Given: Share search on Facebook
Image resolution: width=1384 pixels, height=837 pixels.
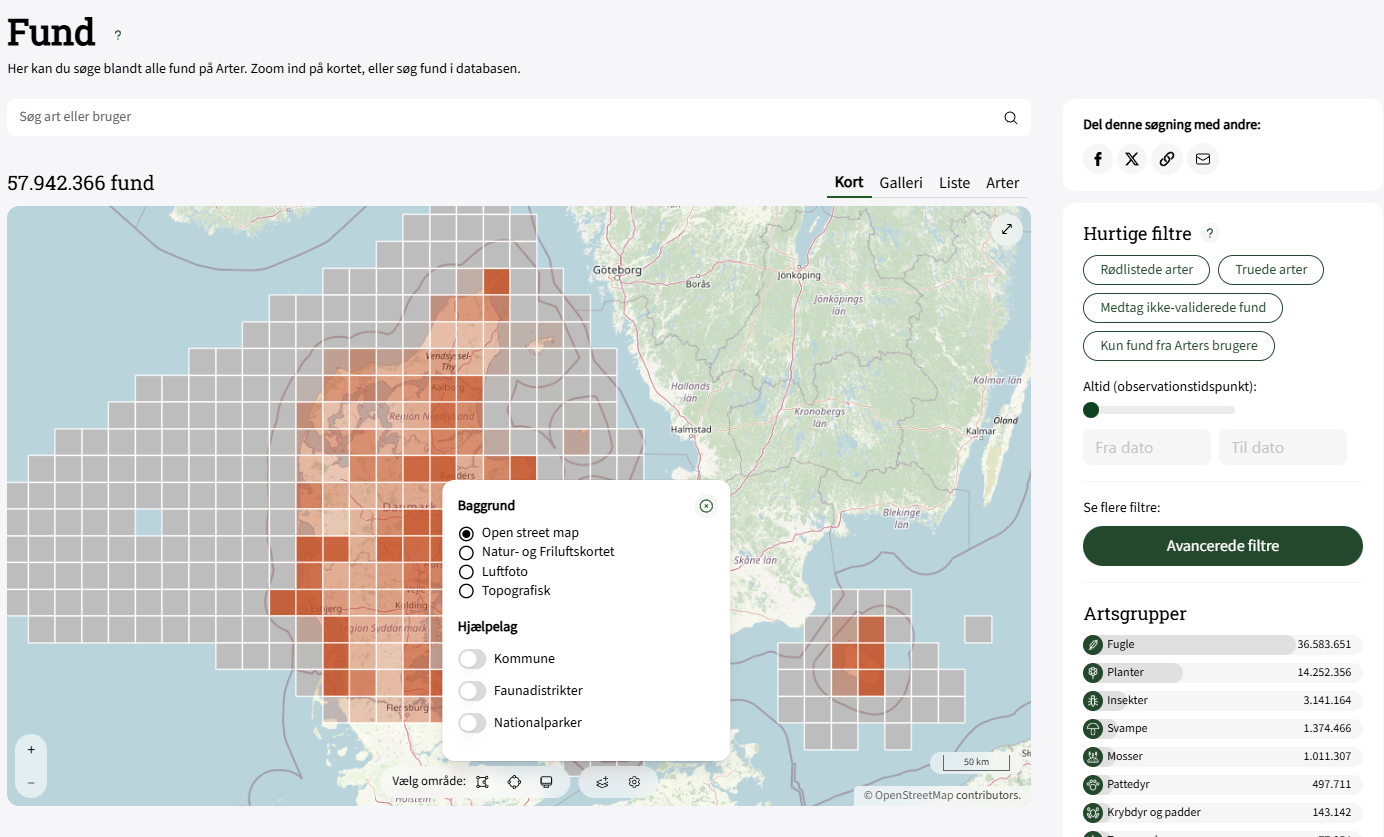Looking at the screenshot, I should pos(1098,159).
